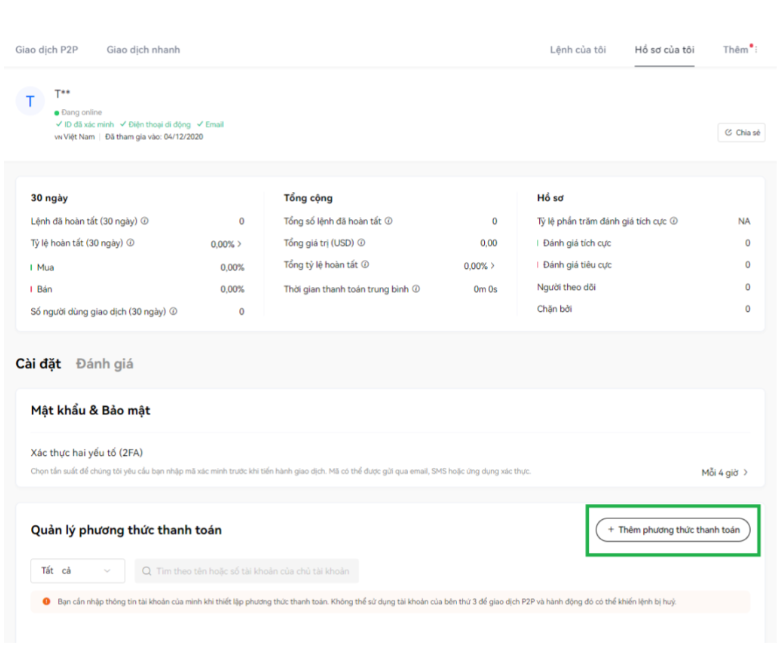Click the Chia sẻ share button
The width and height of the screenshot is (781, 665).
tap(741, 132)
